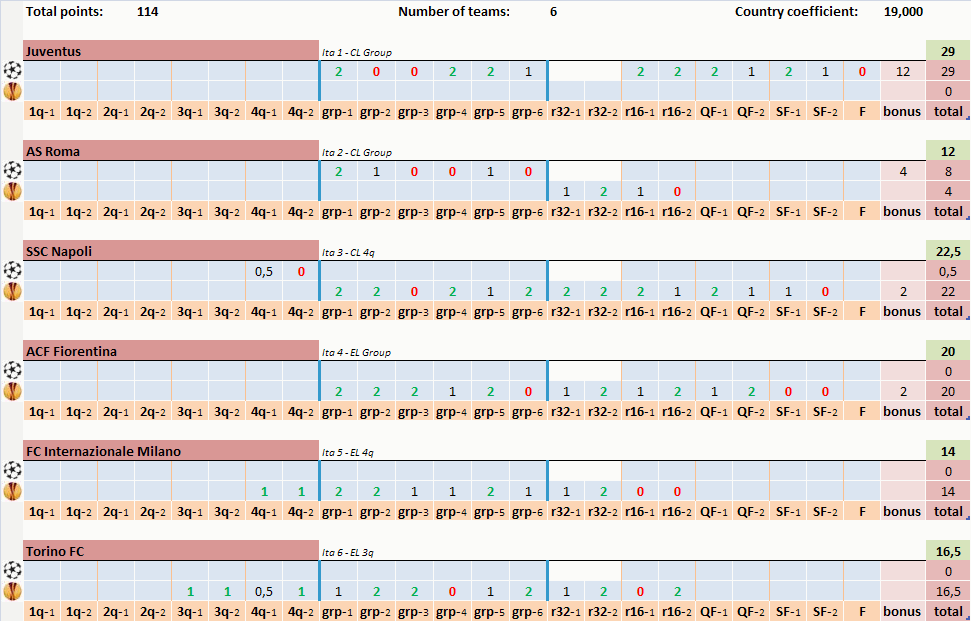Click AS Roma r32-2 cell showing green 2
This screenshot has height=621, width=971.
603,191
